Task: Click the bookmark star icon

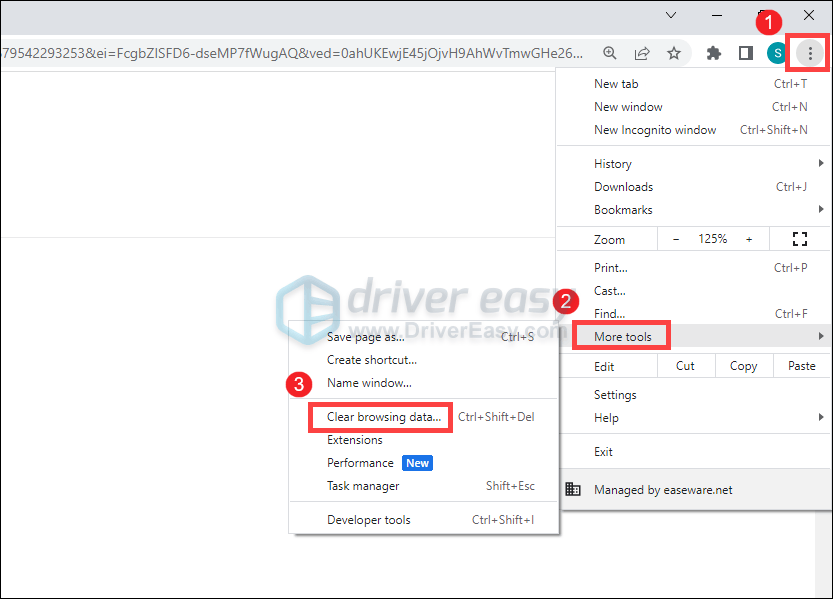Action: click(x=674, y=53)
